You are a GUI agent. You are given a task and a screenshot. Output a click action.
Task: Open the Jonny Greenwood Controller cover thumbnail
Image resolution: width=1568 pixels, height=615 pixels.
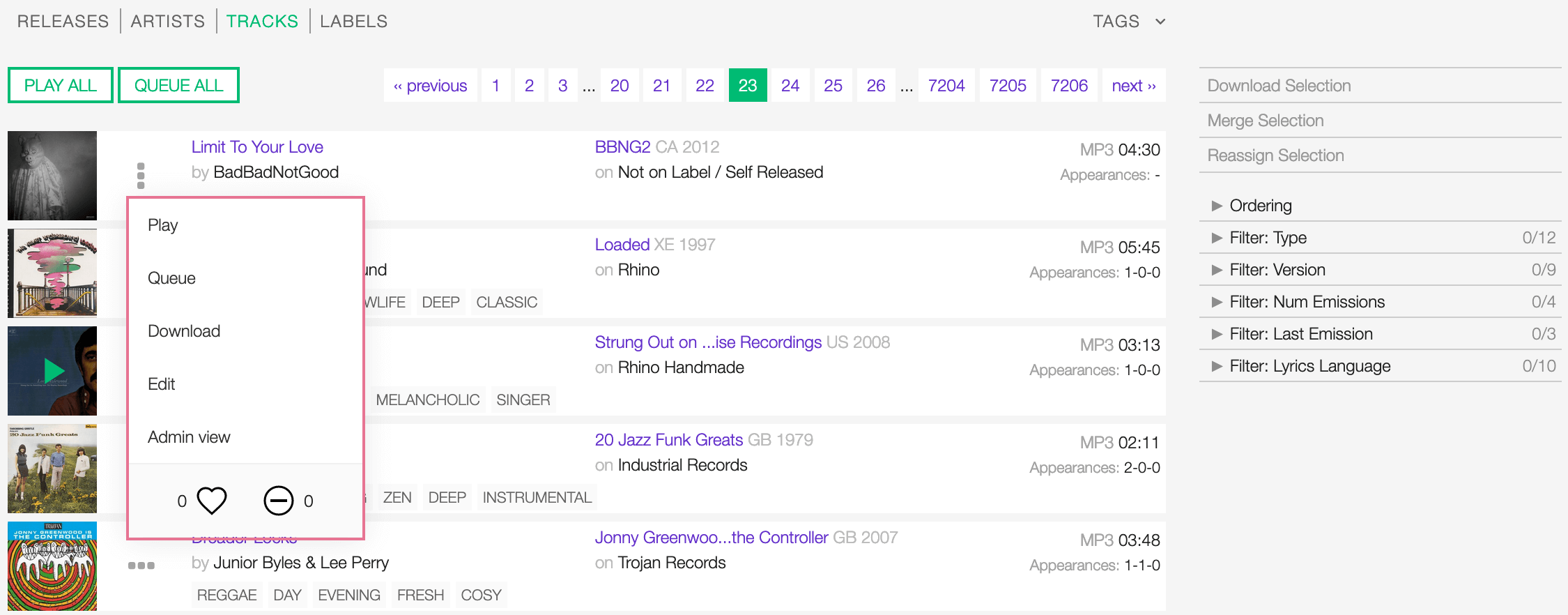tap(52, 566)
